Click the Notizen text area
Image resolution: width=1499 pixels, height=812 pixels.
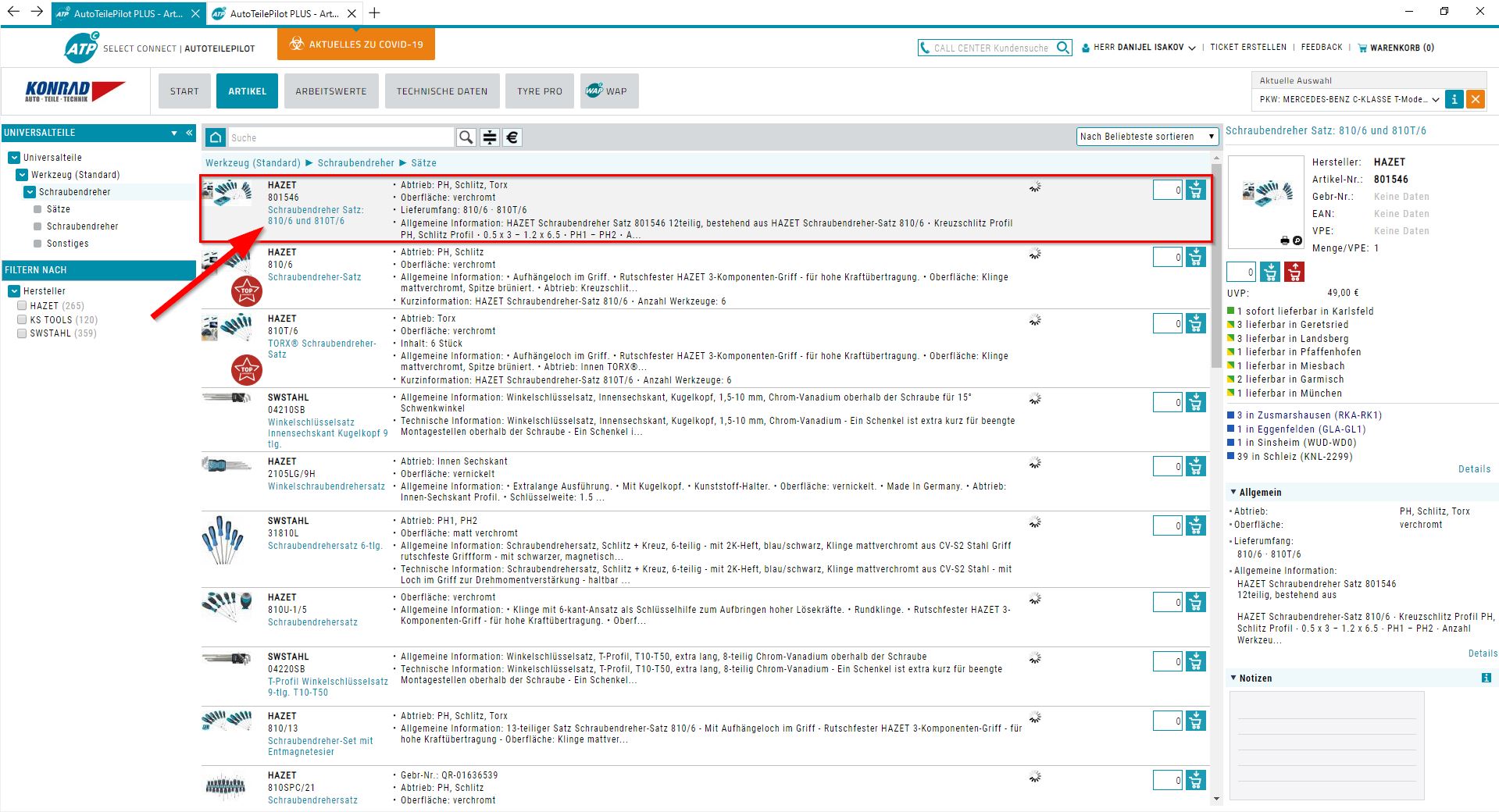click(x=1326, y=745)
